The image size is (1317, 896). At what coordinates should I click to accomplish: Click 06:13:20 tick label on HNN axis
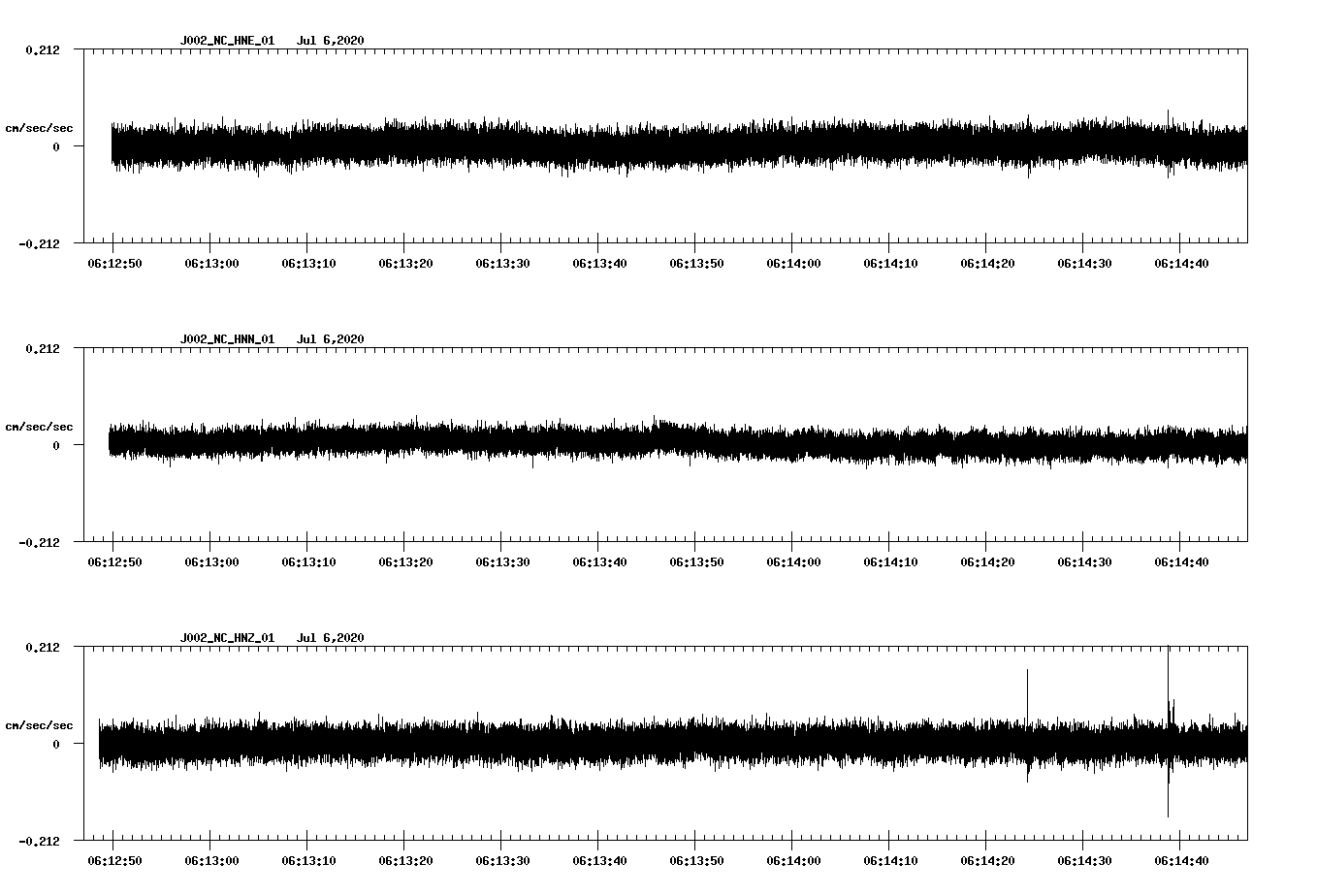[405, 562]
